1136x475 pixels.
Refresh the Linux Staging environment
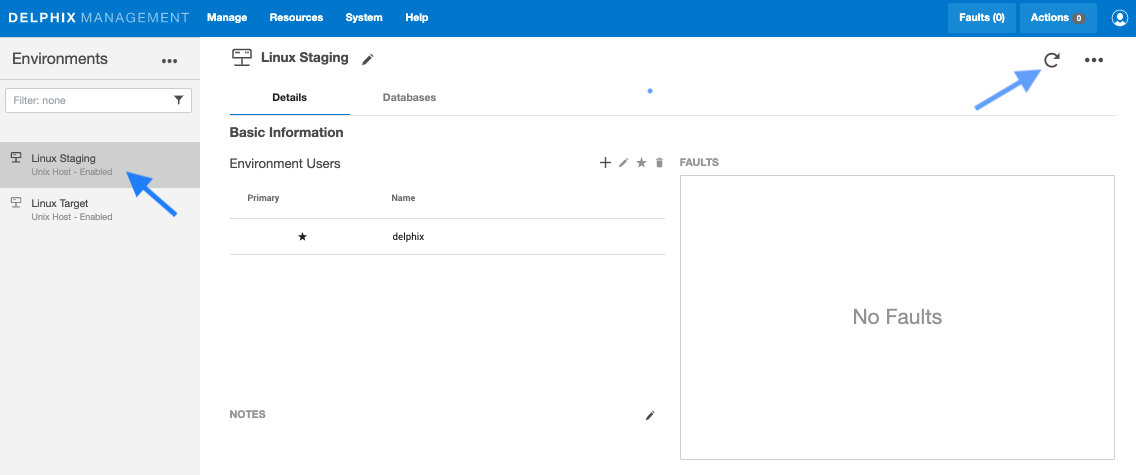(x=1051, y=60)
